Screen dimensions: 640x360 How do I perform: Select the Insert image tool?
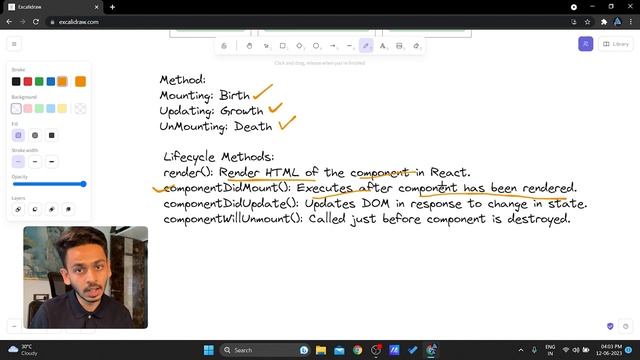tap(400, 46)
